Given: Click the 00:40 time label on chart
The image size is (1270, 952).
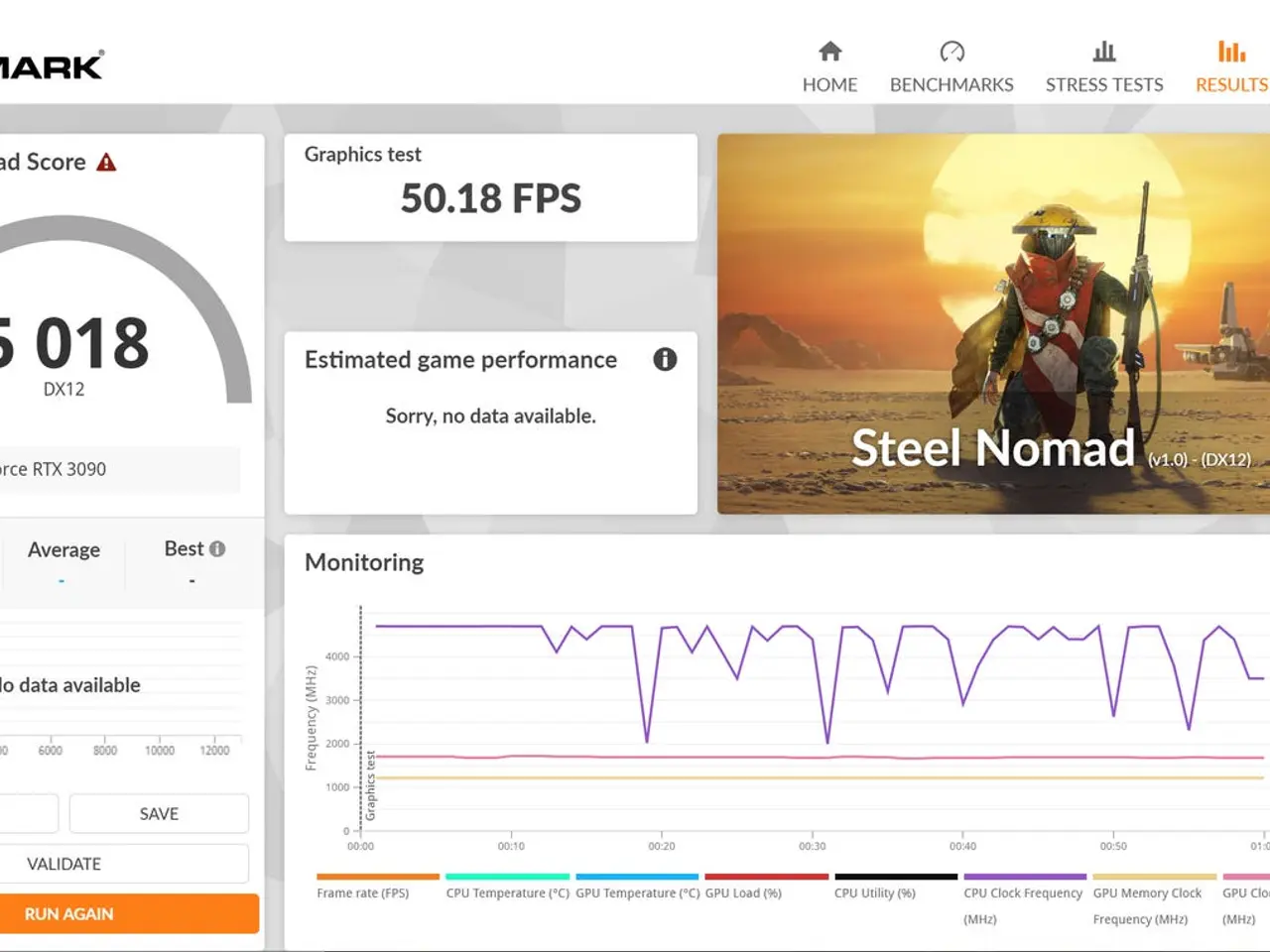Looking at the screenshot, I should (x=962, y=846).
